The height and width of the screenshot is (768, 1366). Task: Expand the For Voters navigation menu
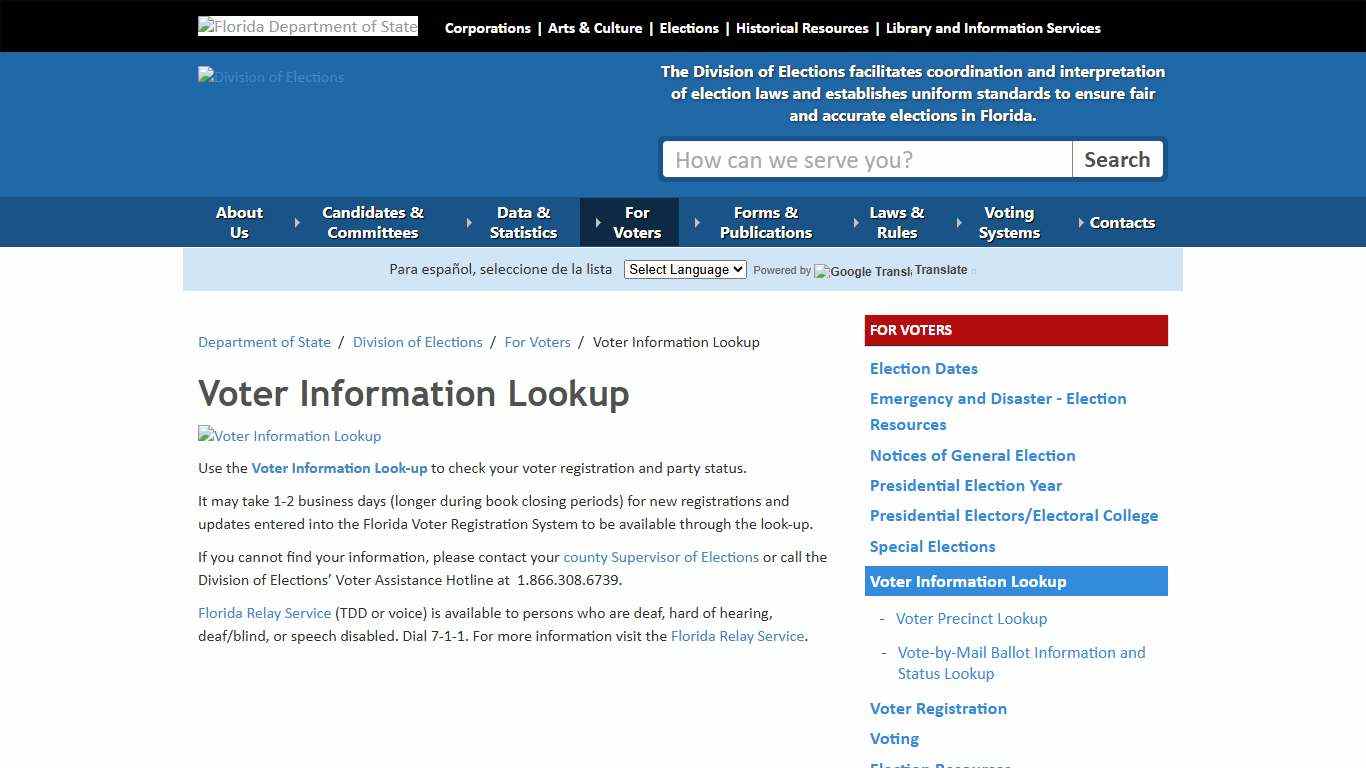coord(637,221)
